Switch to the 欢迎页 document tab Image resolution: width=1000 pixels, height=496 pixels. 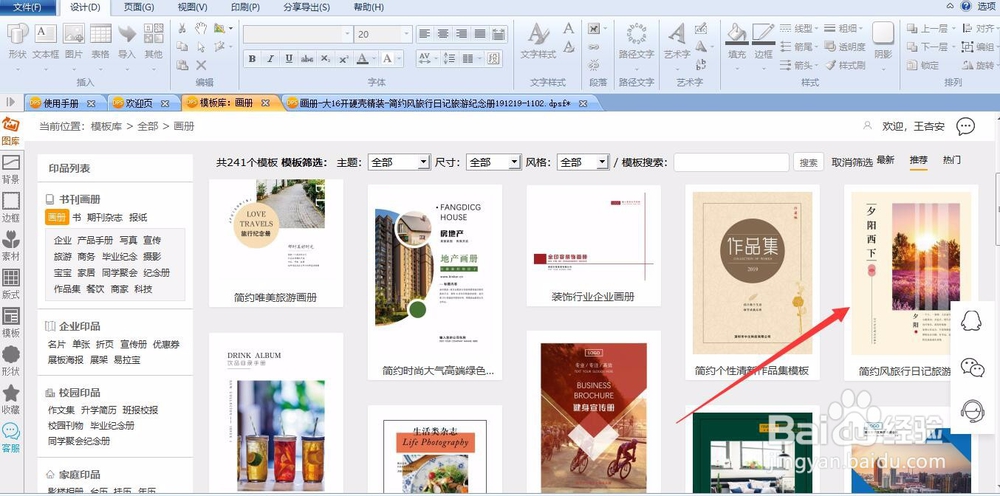(x=139, y=103)
